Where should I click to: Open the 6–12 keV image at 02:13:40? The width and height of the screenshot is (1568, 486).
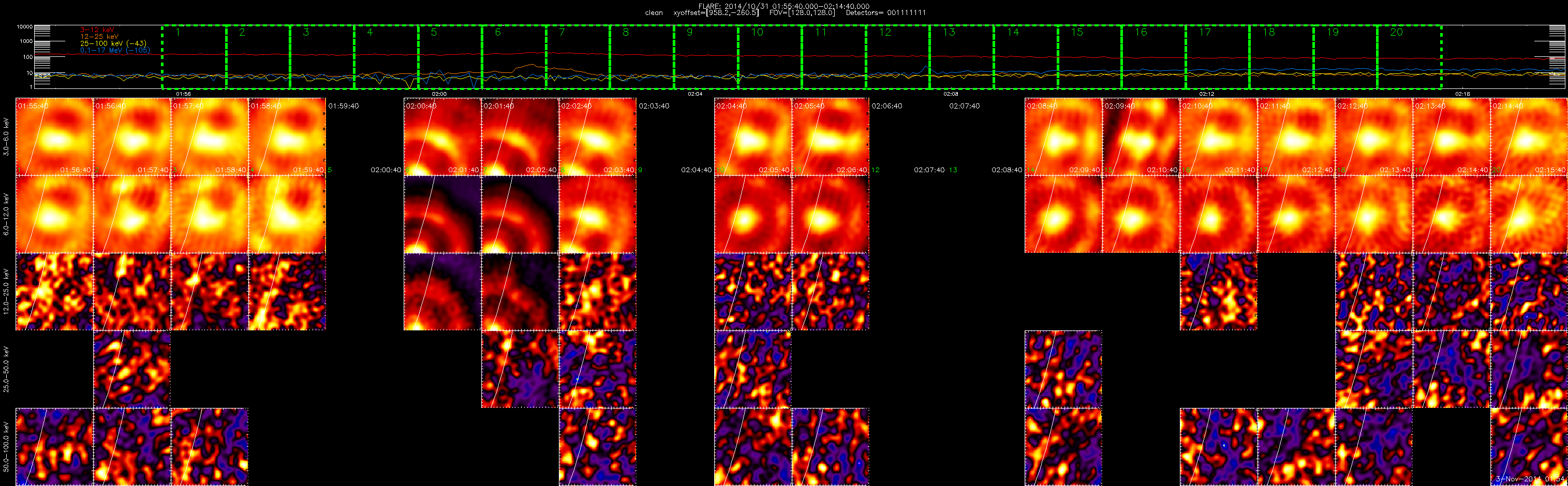point(1452,214)
